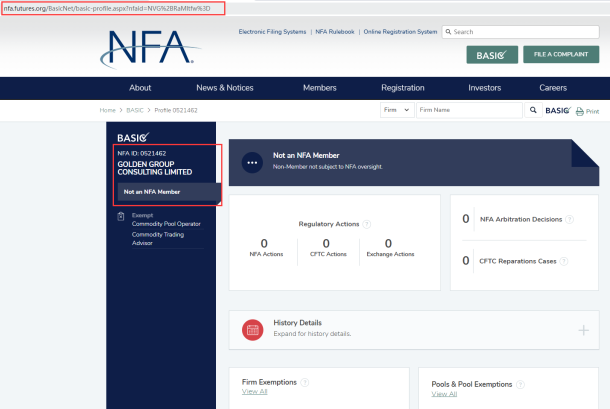Click the help icon beside Pools & Pool Exemptions
This screenshot has height=409, width=610.
(520, 383)
